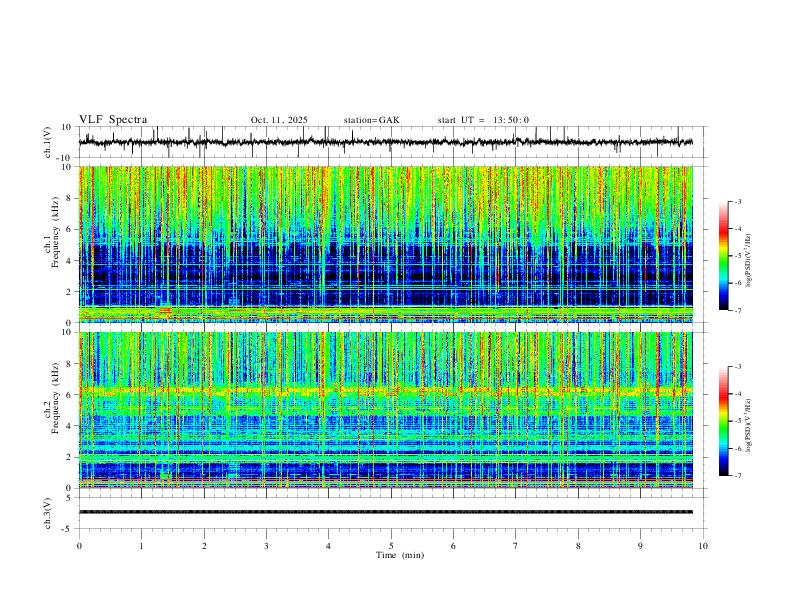Click the '5' tick on ch.3(V) axis
This screenshot has width=792, height=612.
70,498
